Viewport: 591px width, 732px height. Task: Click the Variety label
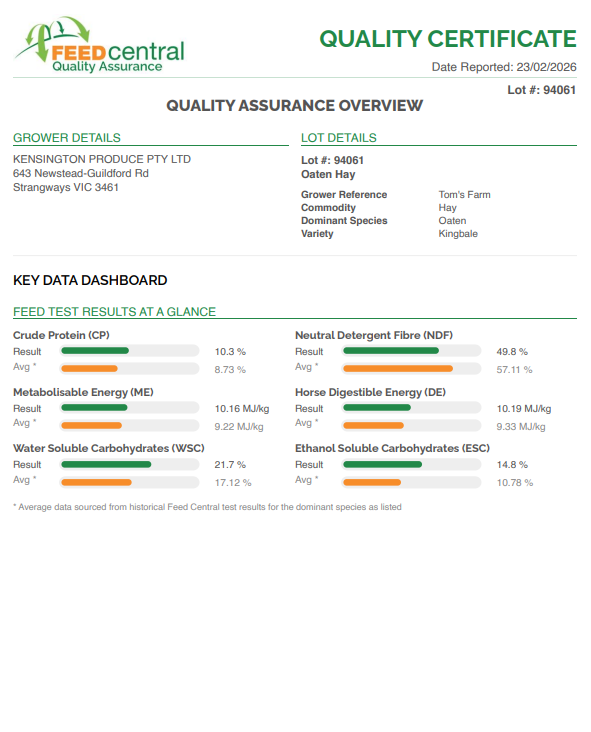tap(317, 233)
